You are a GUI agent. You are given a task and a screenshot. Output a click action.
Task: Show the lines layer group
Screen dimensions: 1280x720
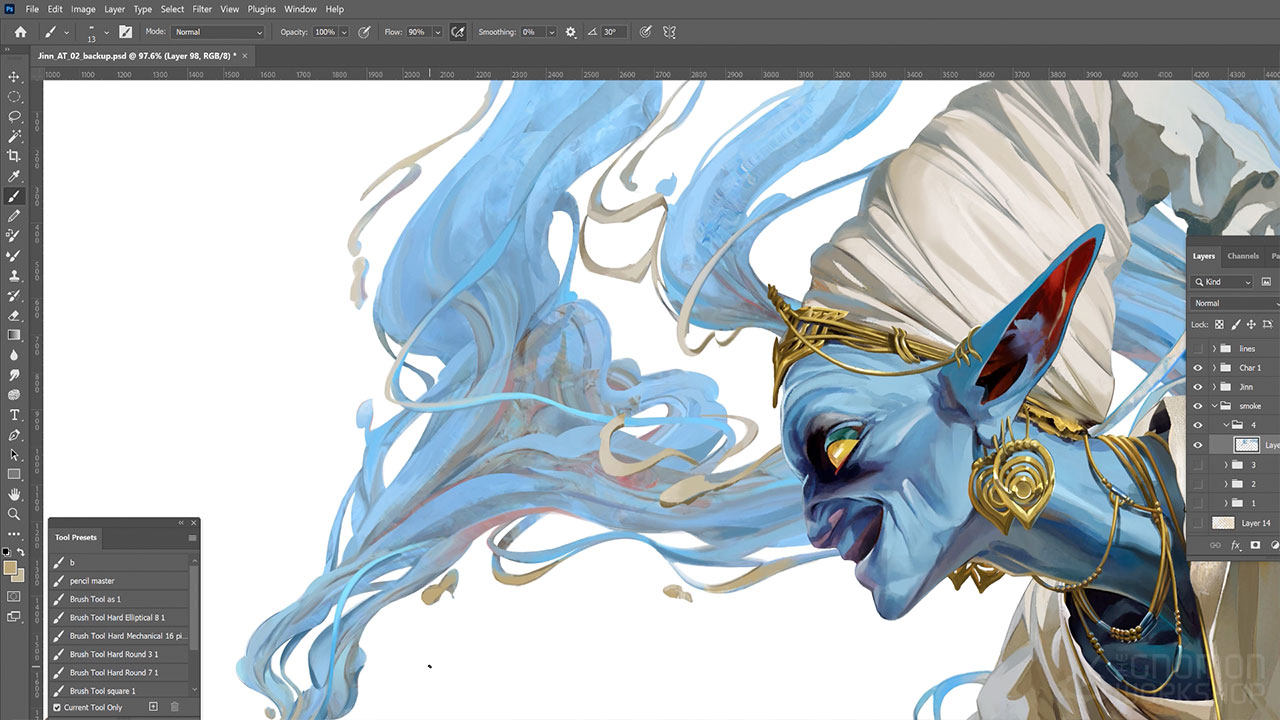[x=1198, y=349]
